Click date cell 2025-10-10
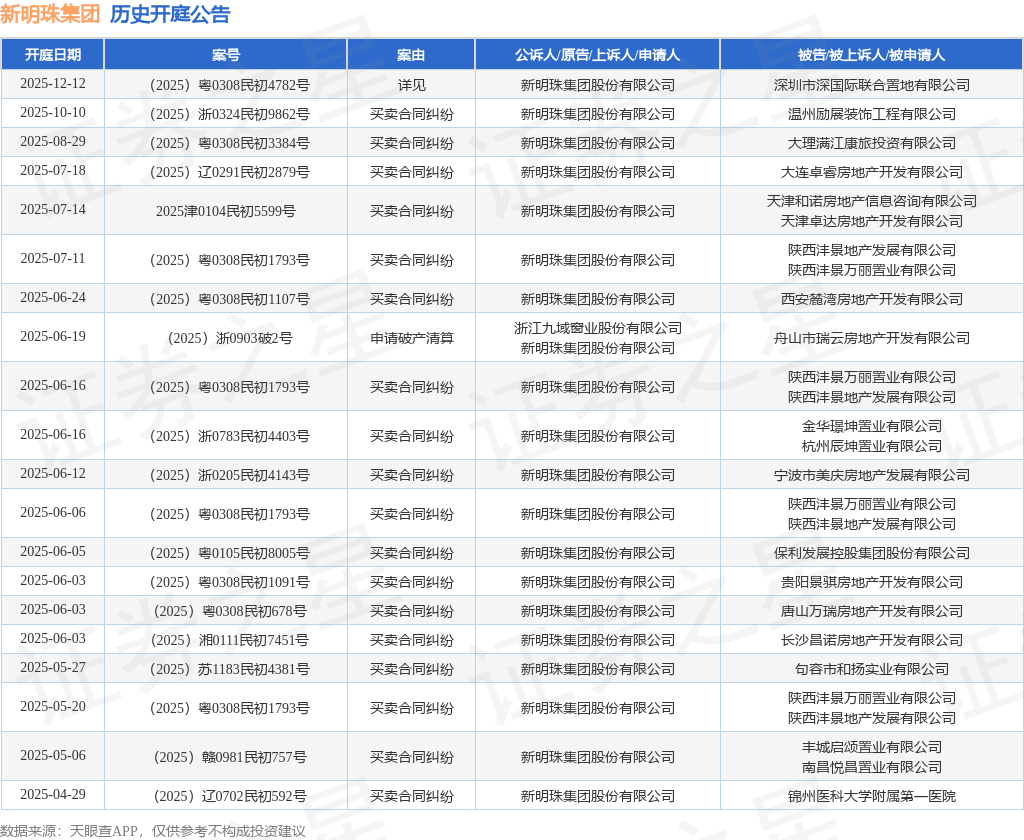The width and height of the screenshot is (1024, 840). click(53, 112)
